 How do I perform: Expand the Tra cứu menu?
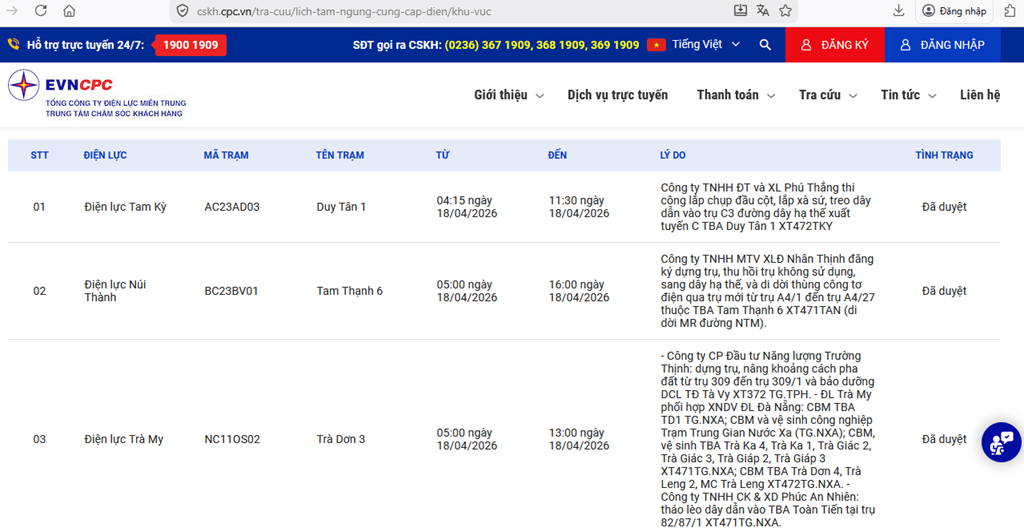click(x=827, y=95)
